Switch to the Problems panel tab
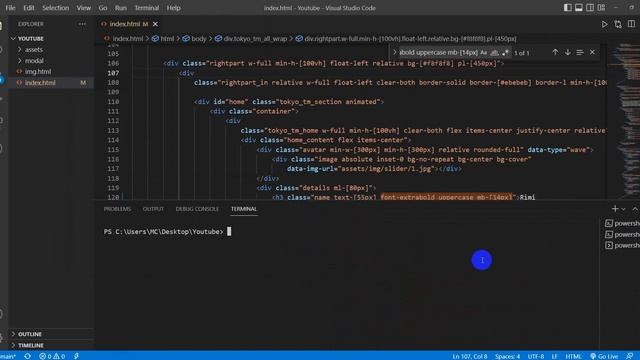Image resolution: width=640 pixels, height=360 pixels. pyautogui.click(x=117, y=209)
